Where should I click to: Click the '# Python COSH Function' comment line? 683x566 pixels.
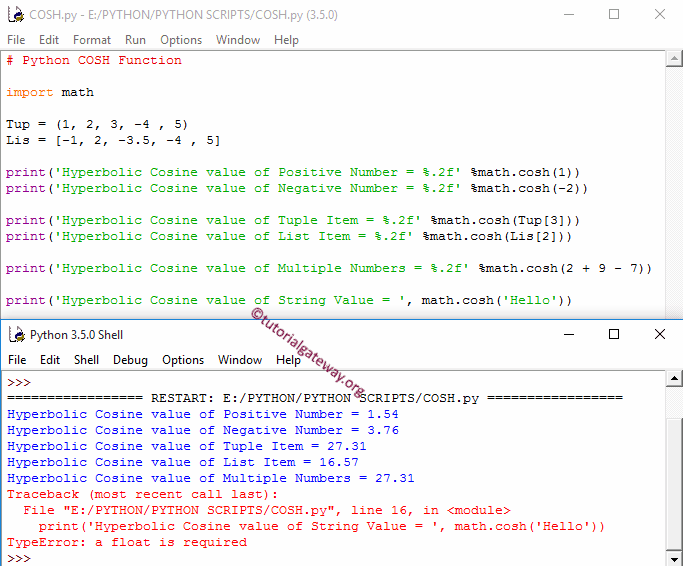(94, 60)
